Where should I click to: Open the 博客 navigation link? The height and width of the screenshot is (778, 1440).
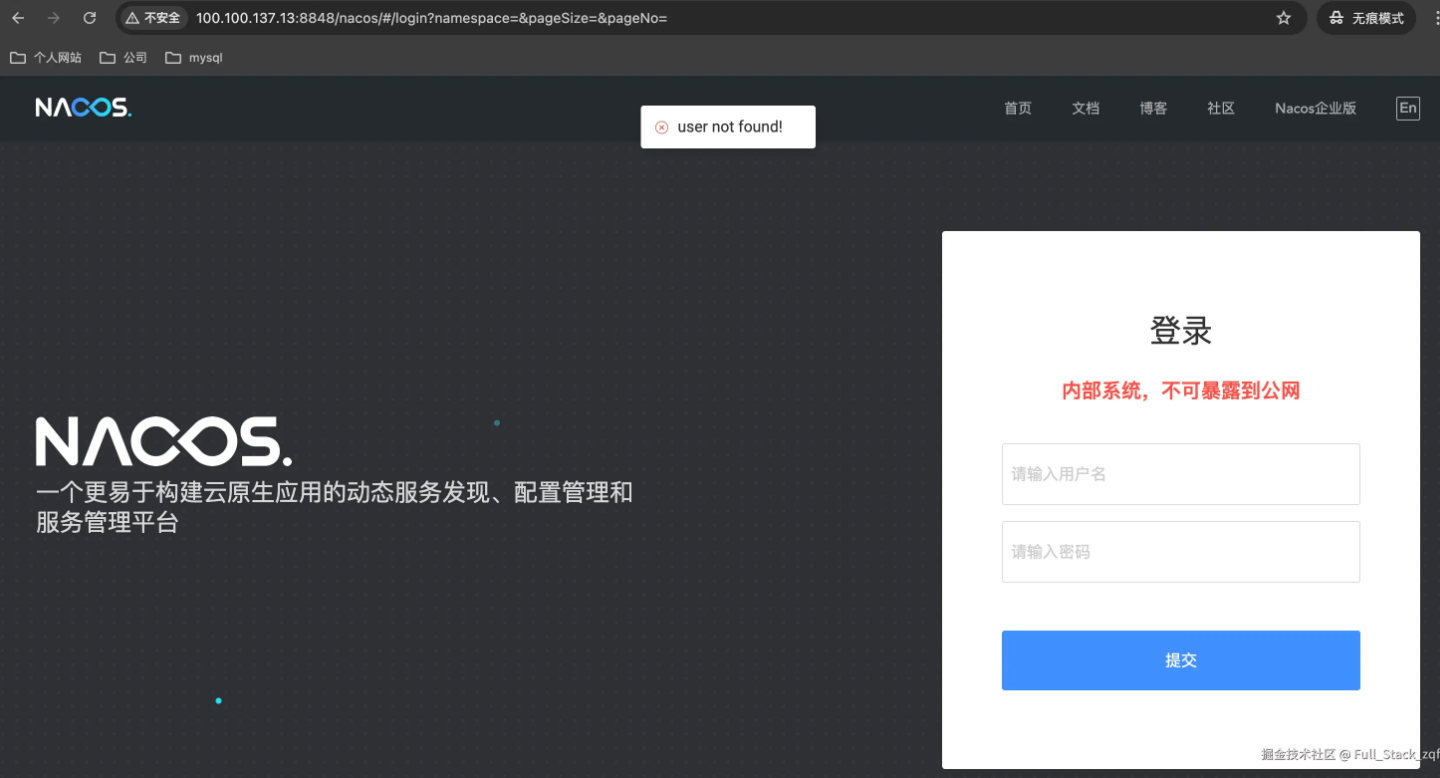coord(1153,108)
